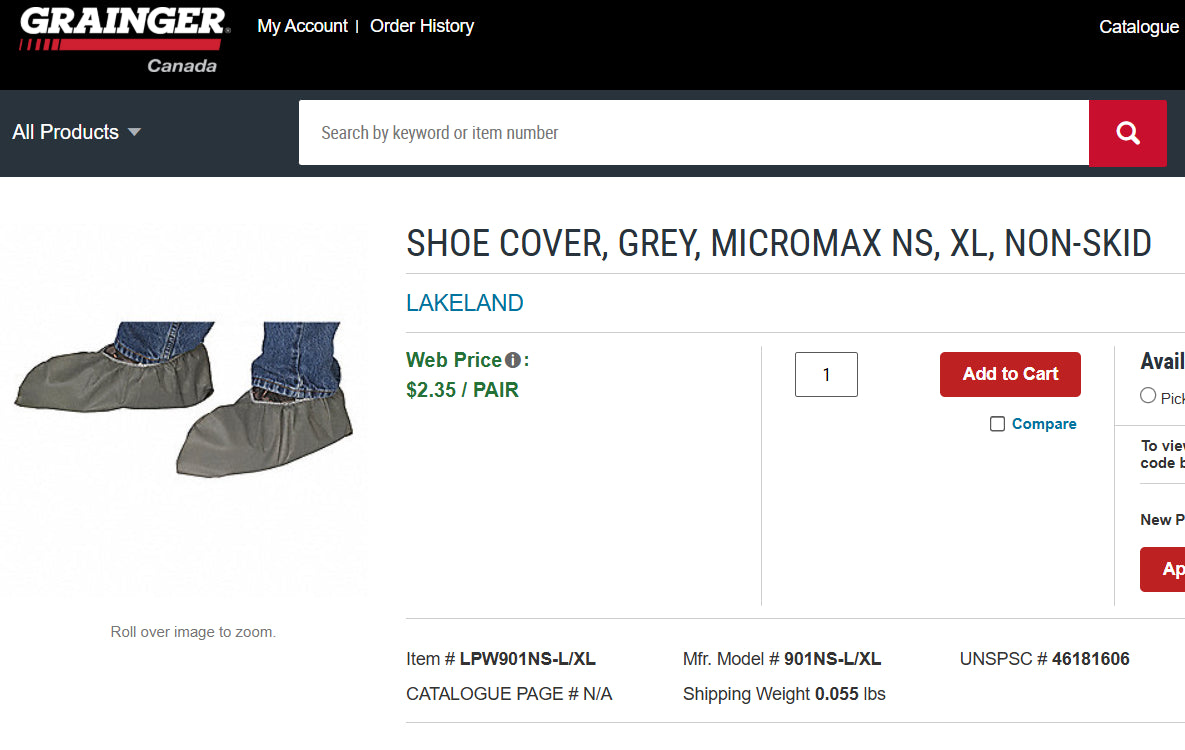The width and height of the screenshot is (1185, 750).
Task: Tick the Compare checkbox
Action: tap(997, 424)
